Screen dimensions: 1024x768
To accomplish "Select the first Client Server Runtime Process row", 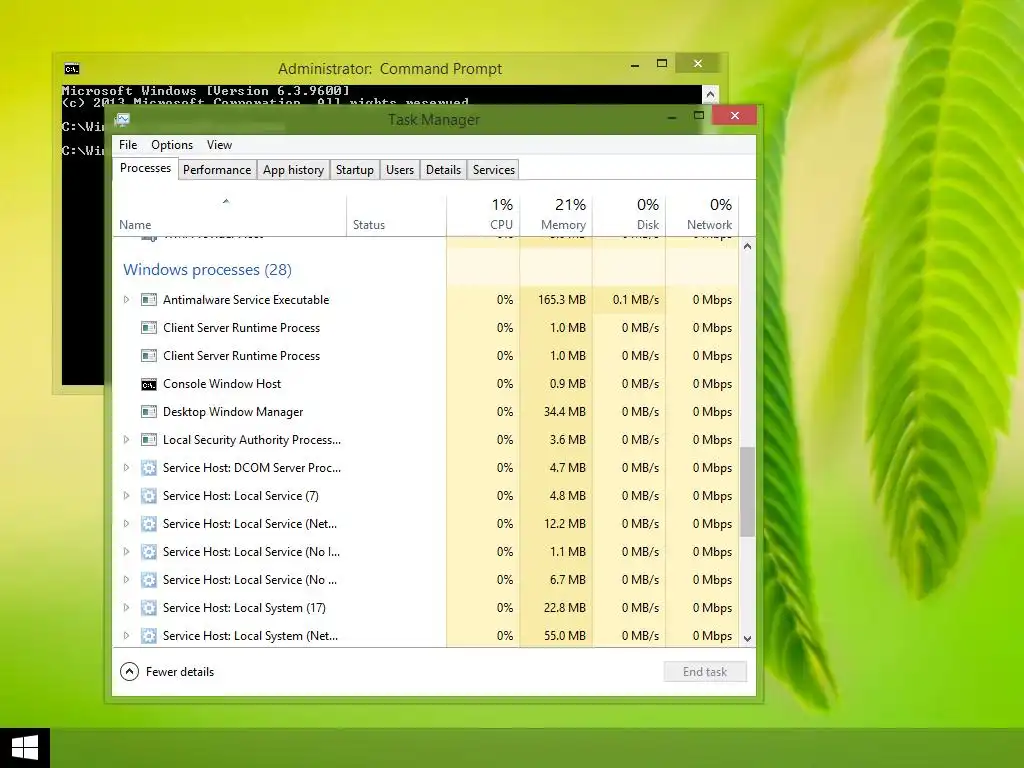I will (426, 328).
